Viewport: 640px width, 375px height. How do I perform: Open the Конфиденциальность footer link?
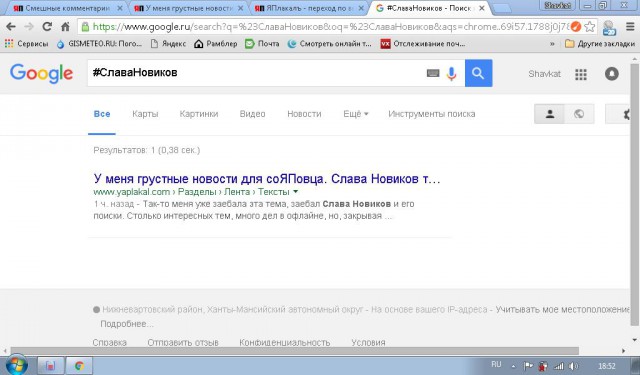(284, 342)
